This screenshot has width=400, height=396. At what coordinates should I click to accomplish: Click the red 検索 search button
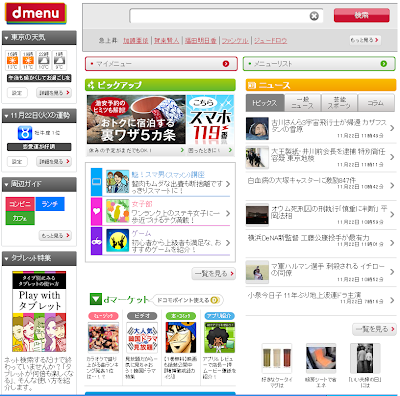(362, 15)
